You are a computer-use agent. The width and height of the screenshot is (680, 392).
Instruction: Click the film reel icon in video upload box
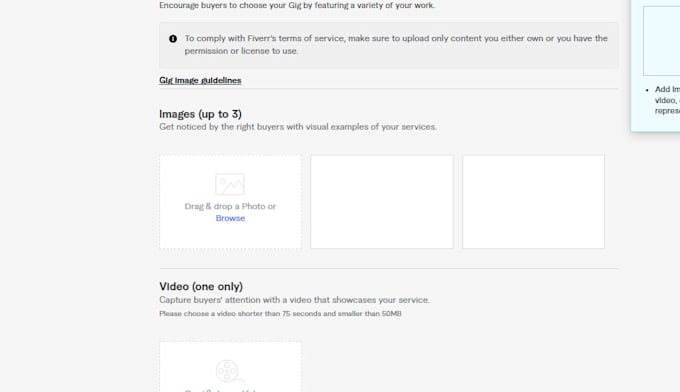tap(229, 371)
